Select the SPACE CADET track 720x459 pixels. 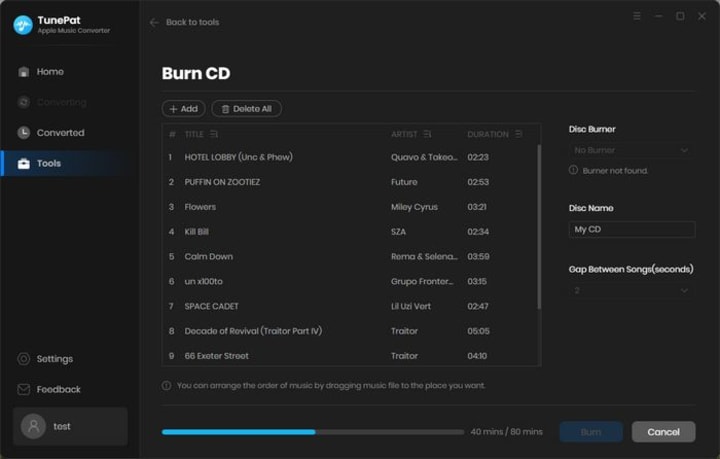(349, 306)
